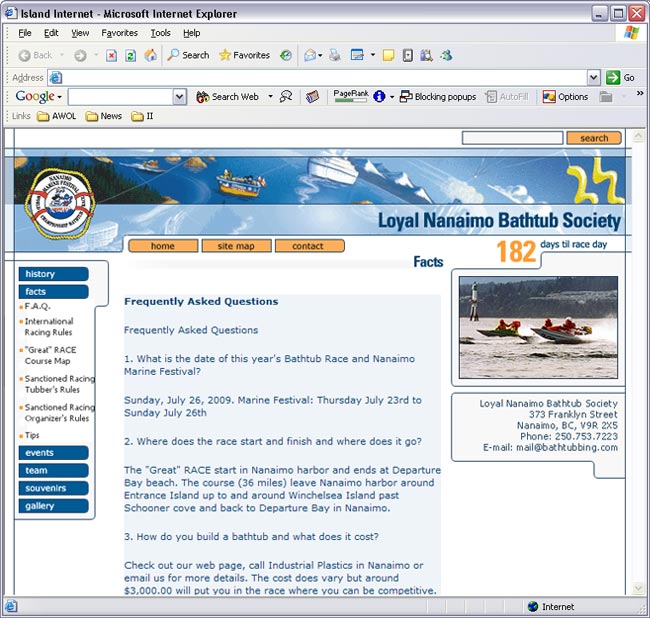Click the orange search button on page
The width and height of the screenshot is (650, 618).
(x=594, y=138)
